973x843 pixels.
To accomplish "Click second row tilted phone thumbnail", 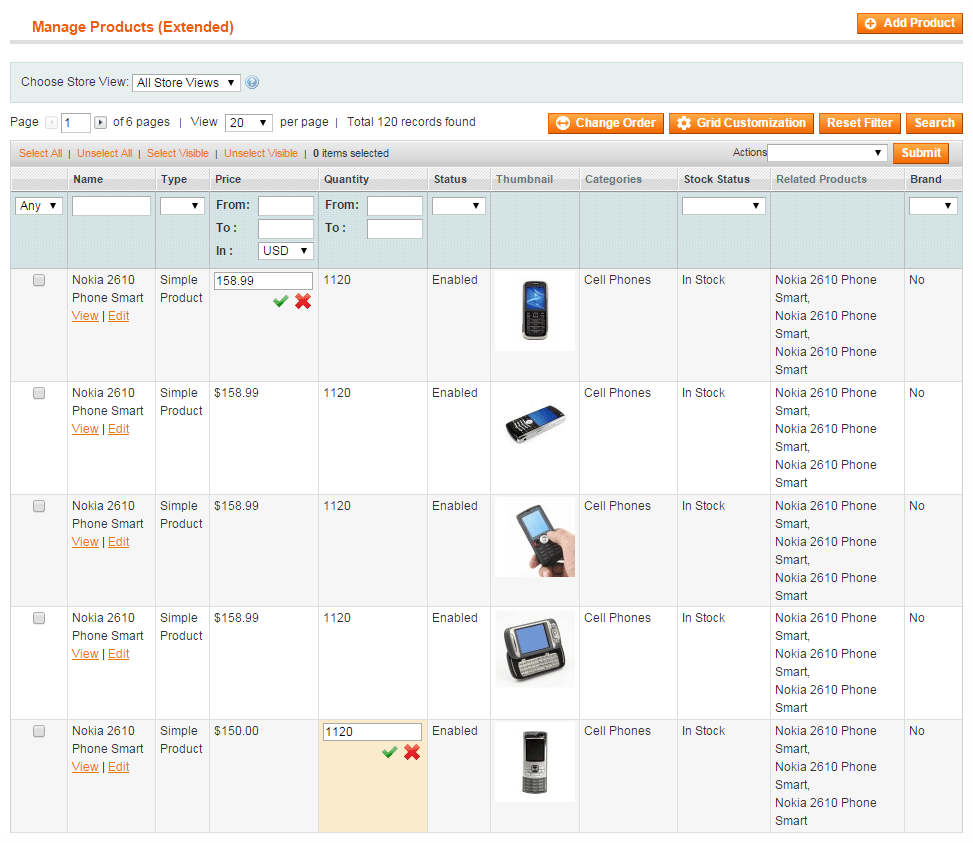I will 535,424.
